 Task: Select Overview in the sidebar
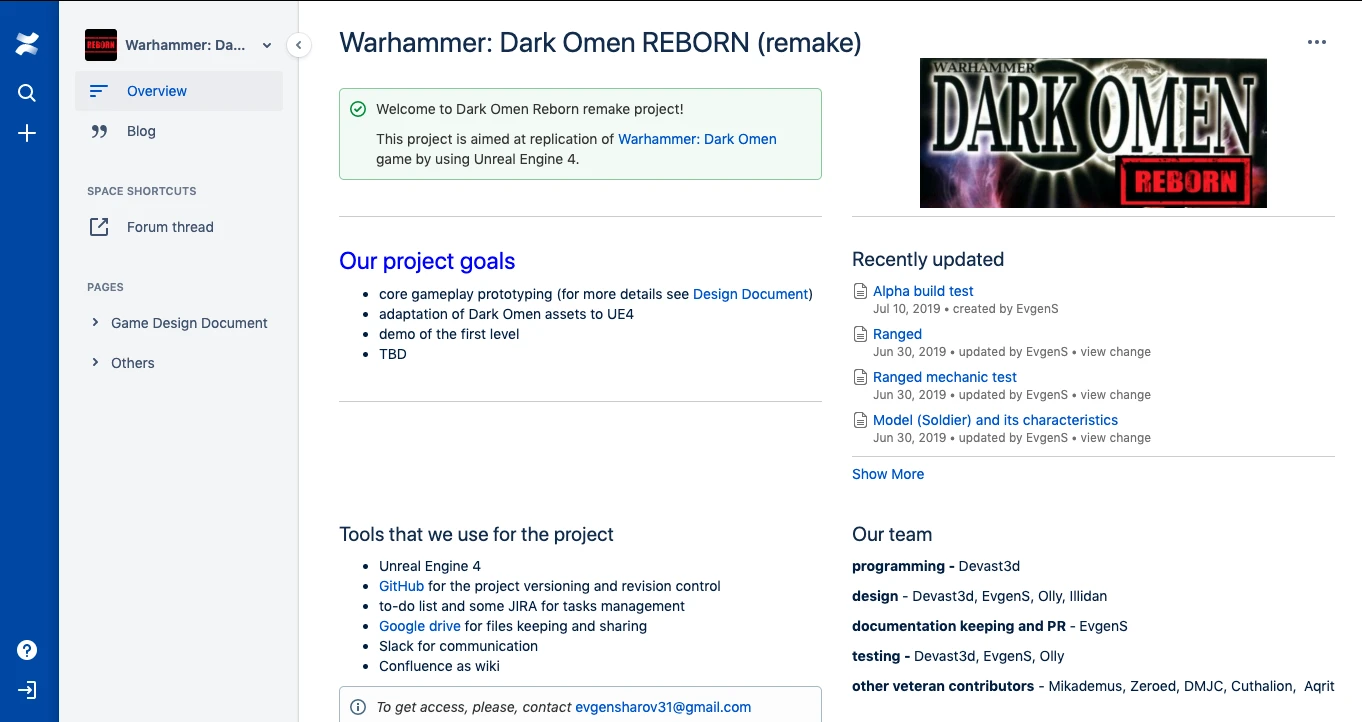tap(179, 91)
